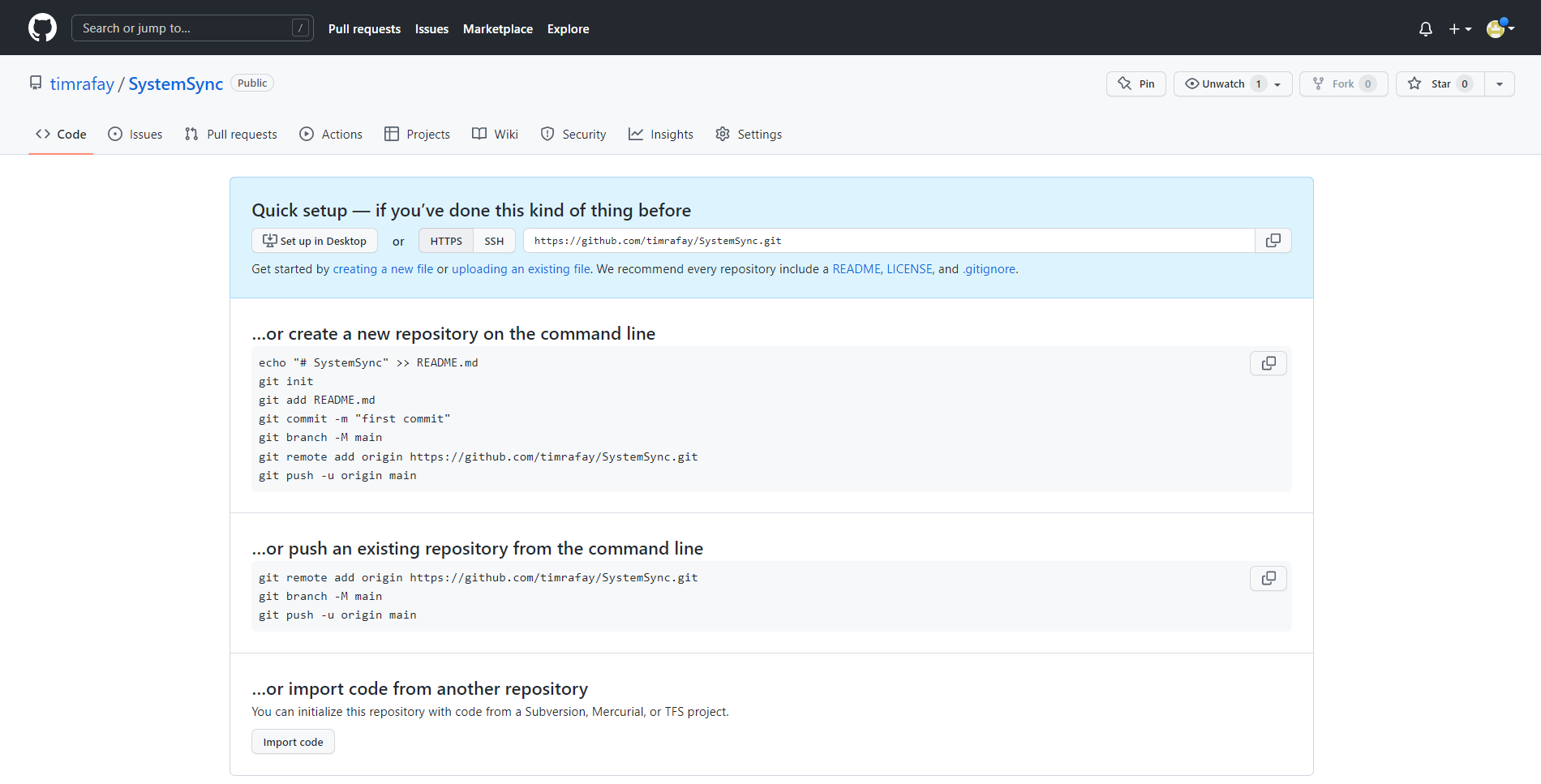The image size is (1541, 784).
Task: Switch to the repository Pull requests tab
Action: [231, 134]
